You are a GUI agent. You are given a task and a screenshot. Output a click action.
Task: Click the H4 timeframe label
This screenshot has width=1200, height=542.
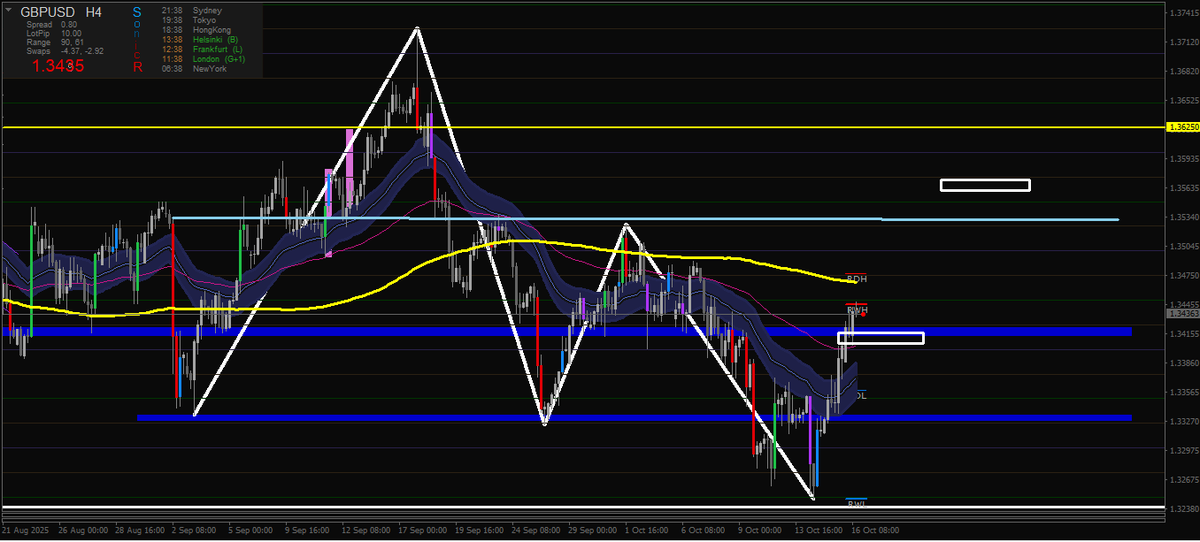pyautogui.click(x=93, y=12)
